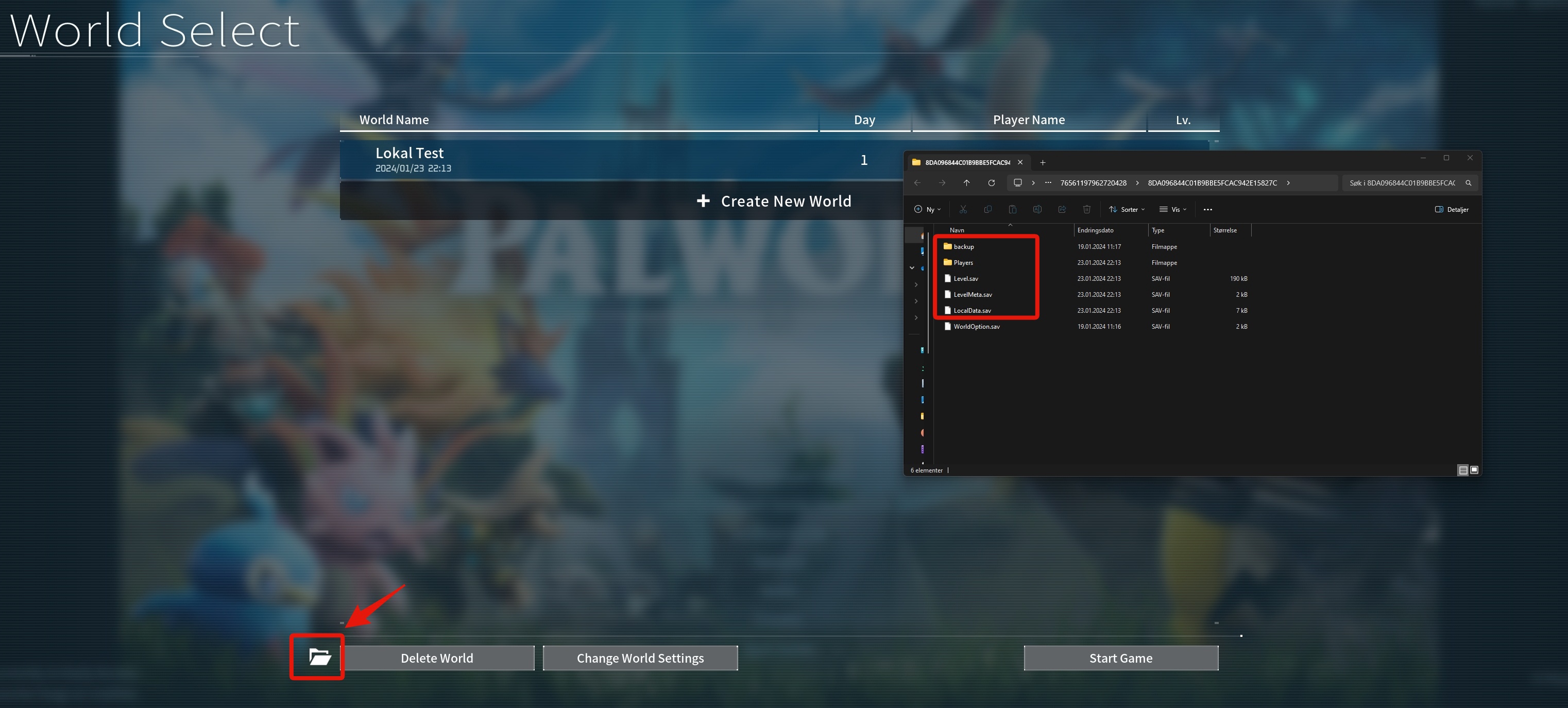
Task: Click the Paste clipboard icon
Action: point(1012,209)
